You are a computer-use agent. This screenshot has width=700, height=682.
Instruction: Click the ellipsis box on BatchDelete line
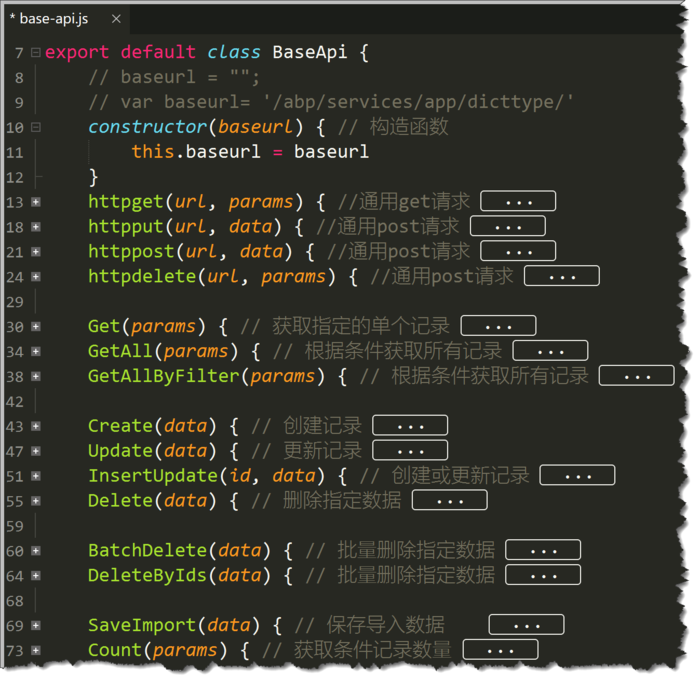pyautogui.click(x=543, y=550)
